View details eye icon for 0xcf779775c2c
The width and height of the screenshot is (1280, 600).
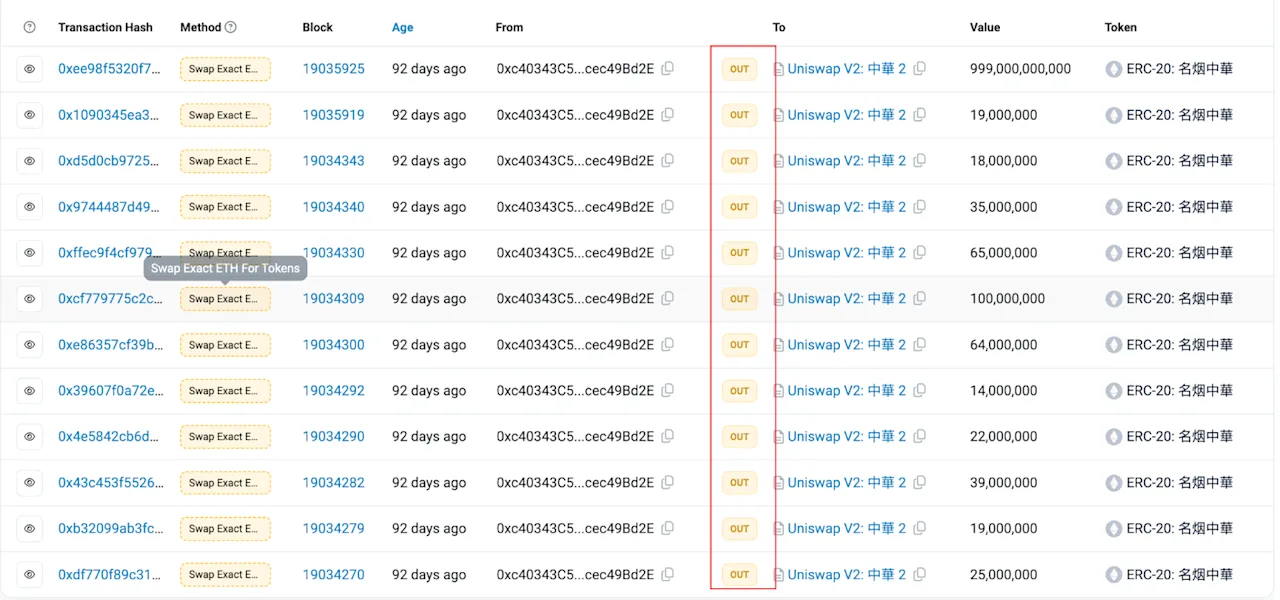(29, 299)
